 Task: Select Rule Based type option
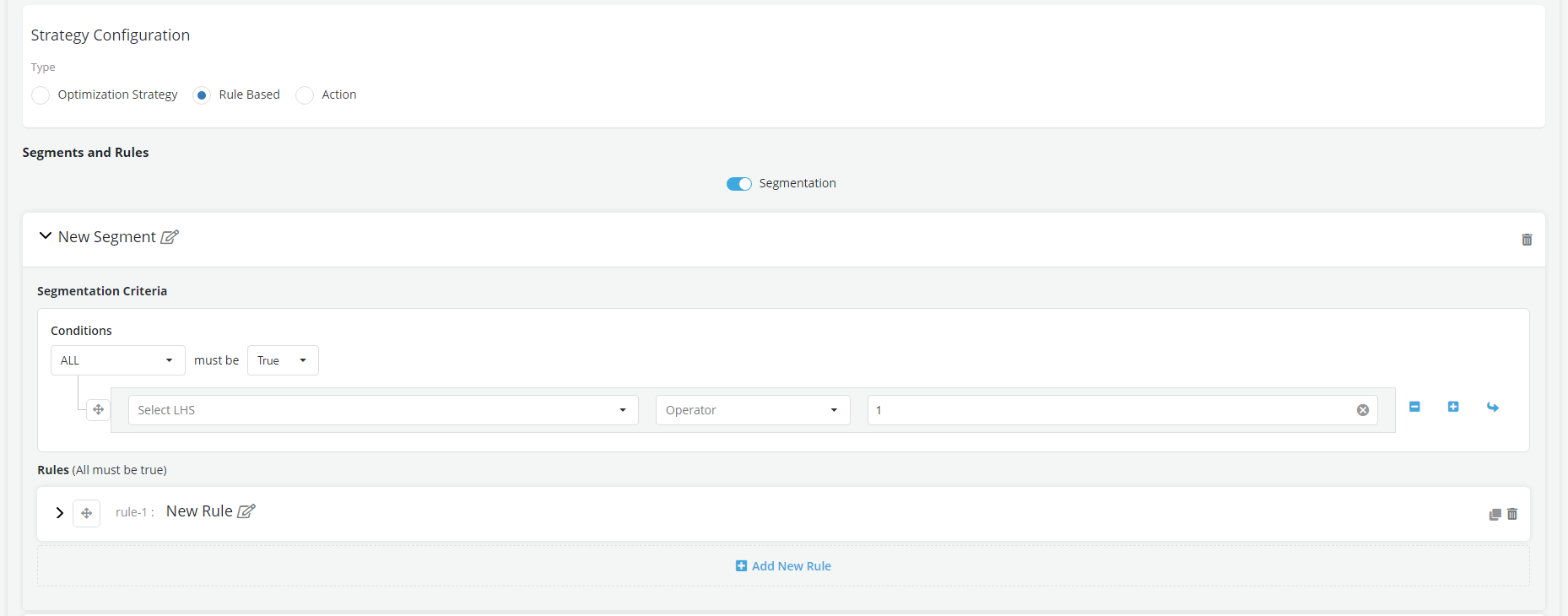click(202, 95)
